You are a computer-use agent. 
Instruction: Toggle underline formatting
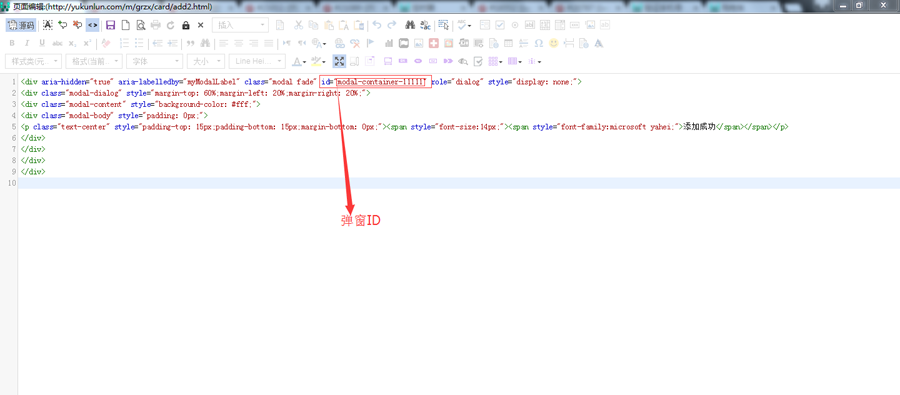pyautogui.click(x=42, y=43)
